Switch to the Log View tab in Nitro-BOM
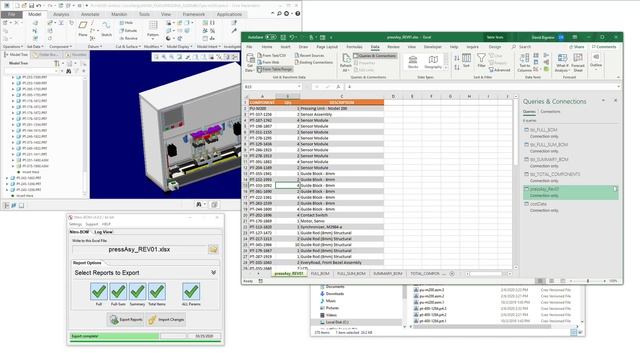640x360 pixels. pyautogui.click(x=103, y=232)
